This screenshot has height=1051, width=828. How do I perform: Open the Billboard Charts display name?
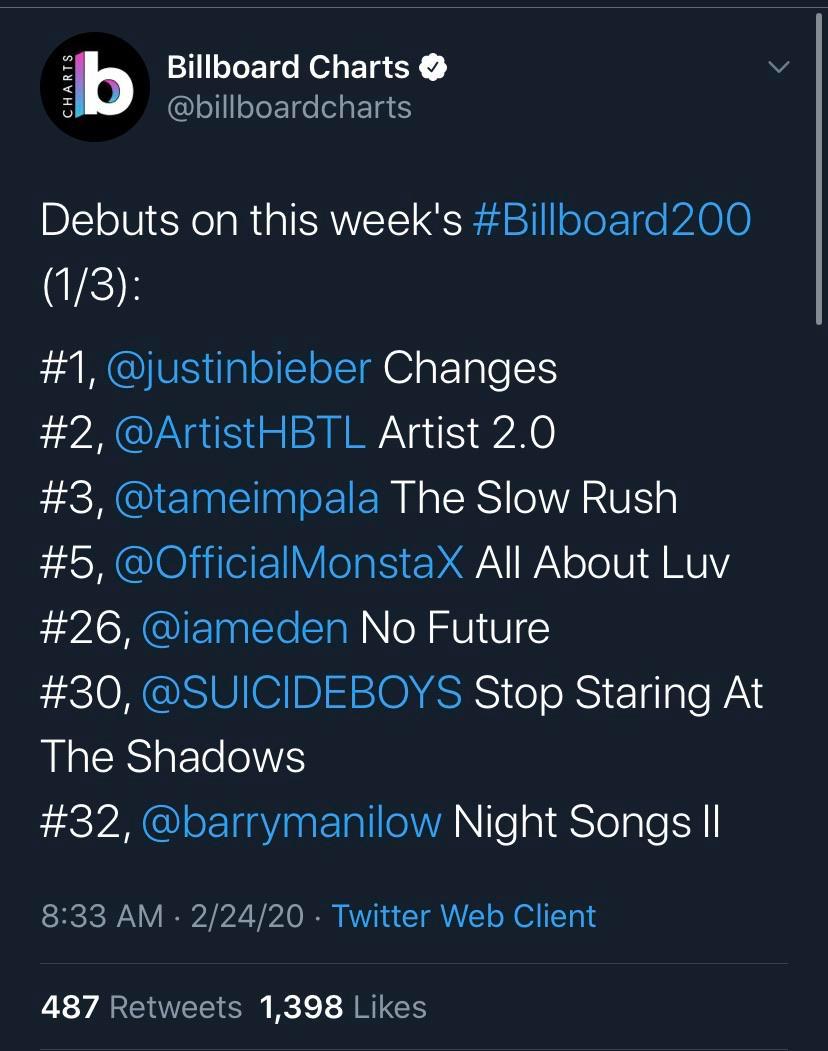tap(288, 68)
